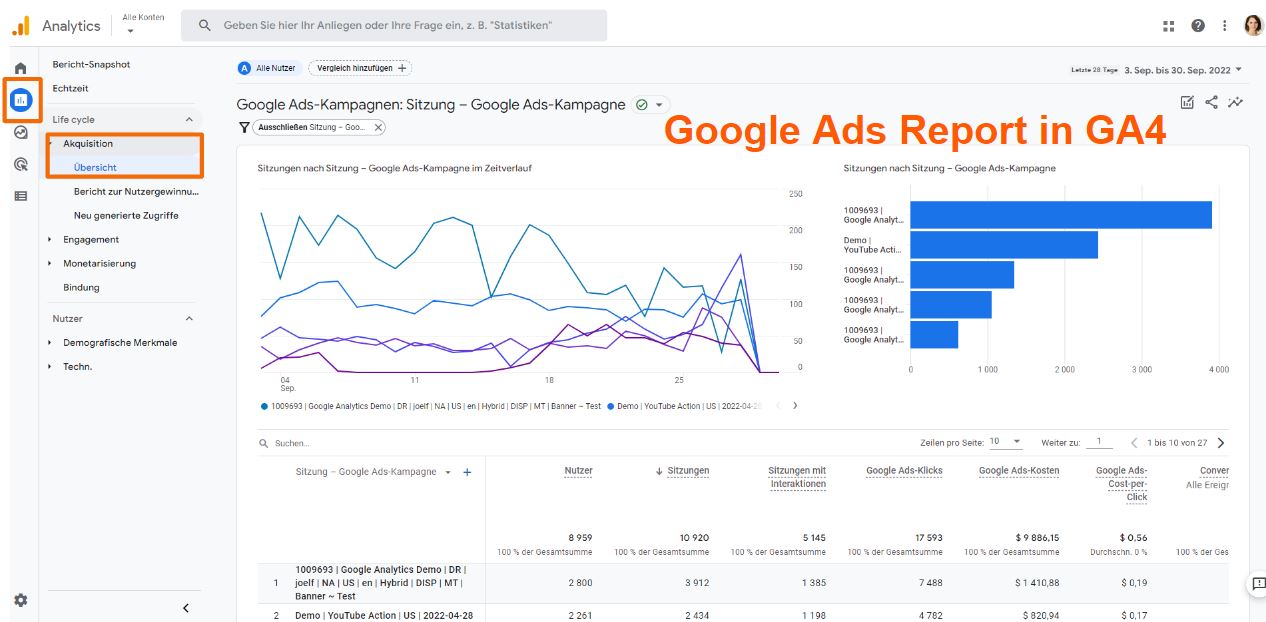The width and height of the screenshot is (1266, 622).
Task: Edit this report using the pencil icon
Action: (1188, 102)
